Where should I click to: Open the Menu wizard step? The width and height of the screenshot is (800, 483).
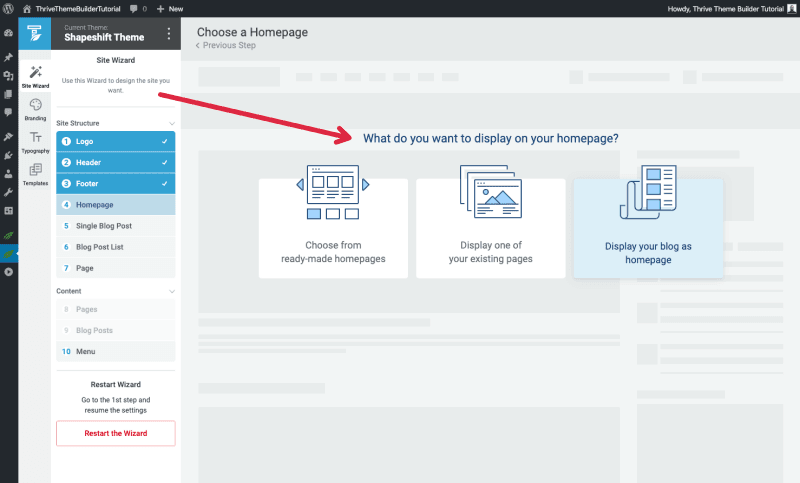pyautogui.click(x=115, y=352)
